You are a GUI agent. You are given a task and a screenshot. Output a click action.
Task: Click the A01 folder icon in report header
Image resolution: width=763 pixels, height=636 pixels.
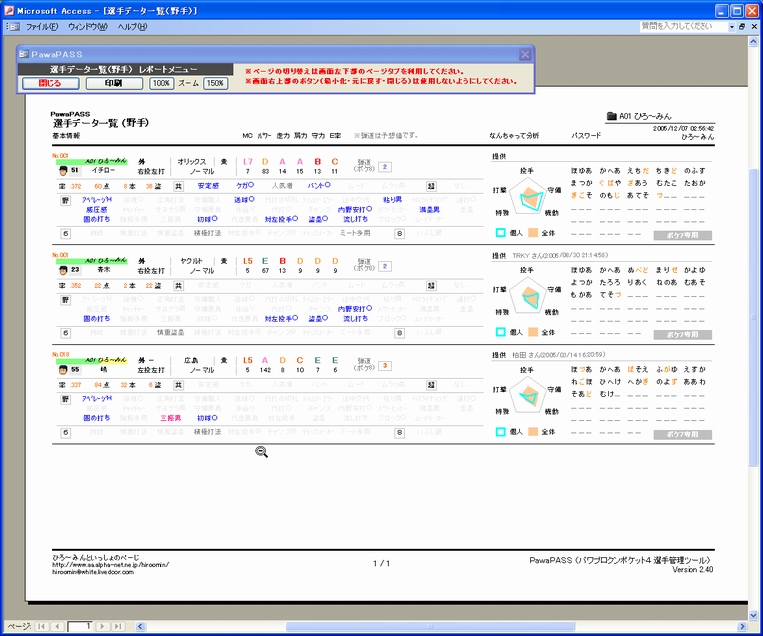(x=612, y=116)
